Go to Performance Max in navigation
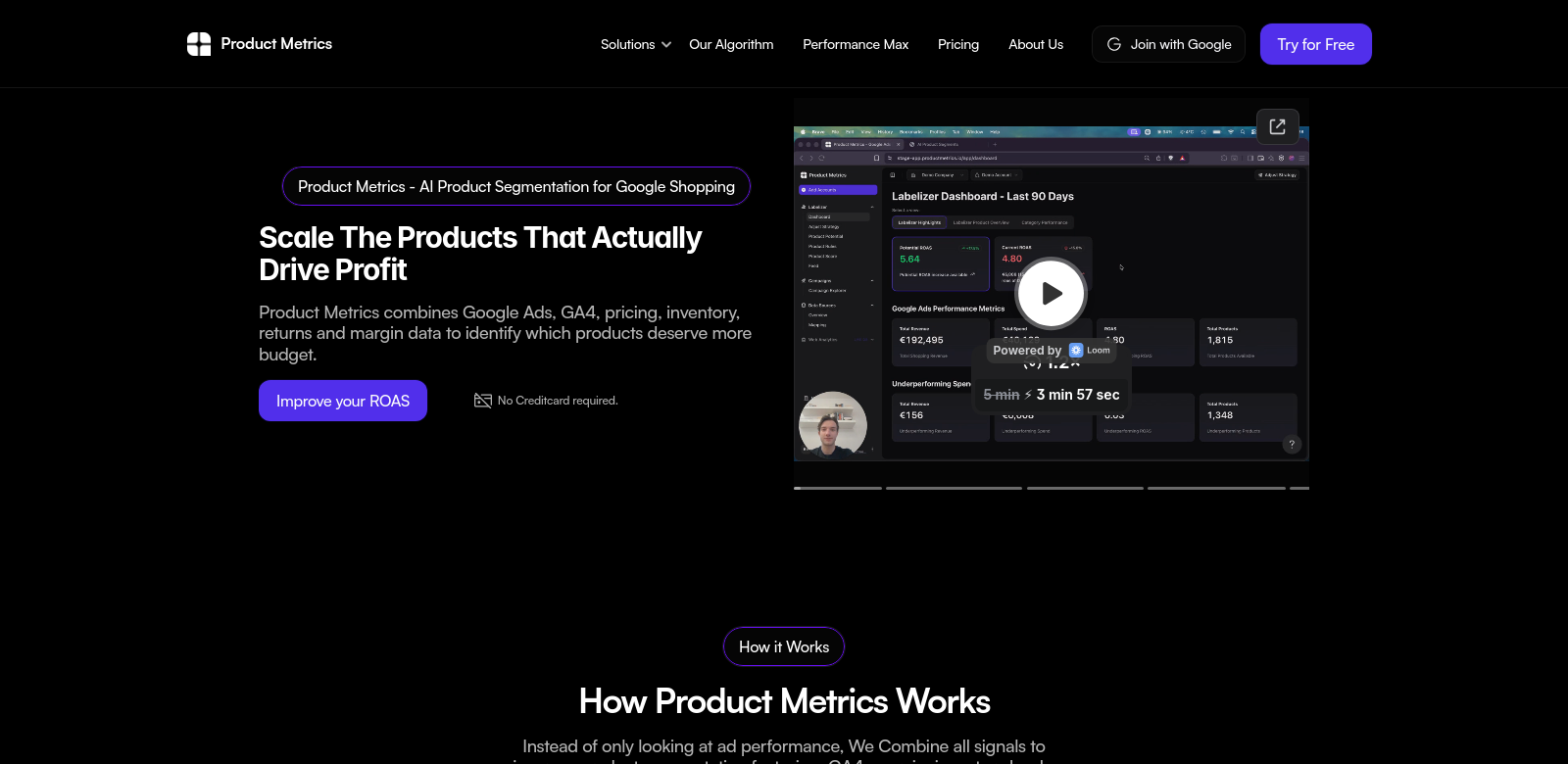The height and width of the screenshot is (764, 1568). point(856,44)
